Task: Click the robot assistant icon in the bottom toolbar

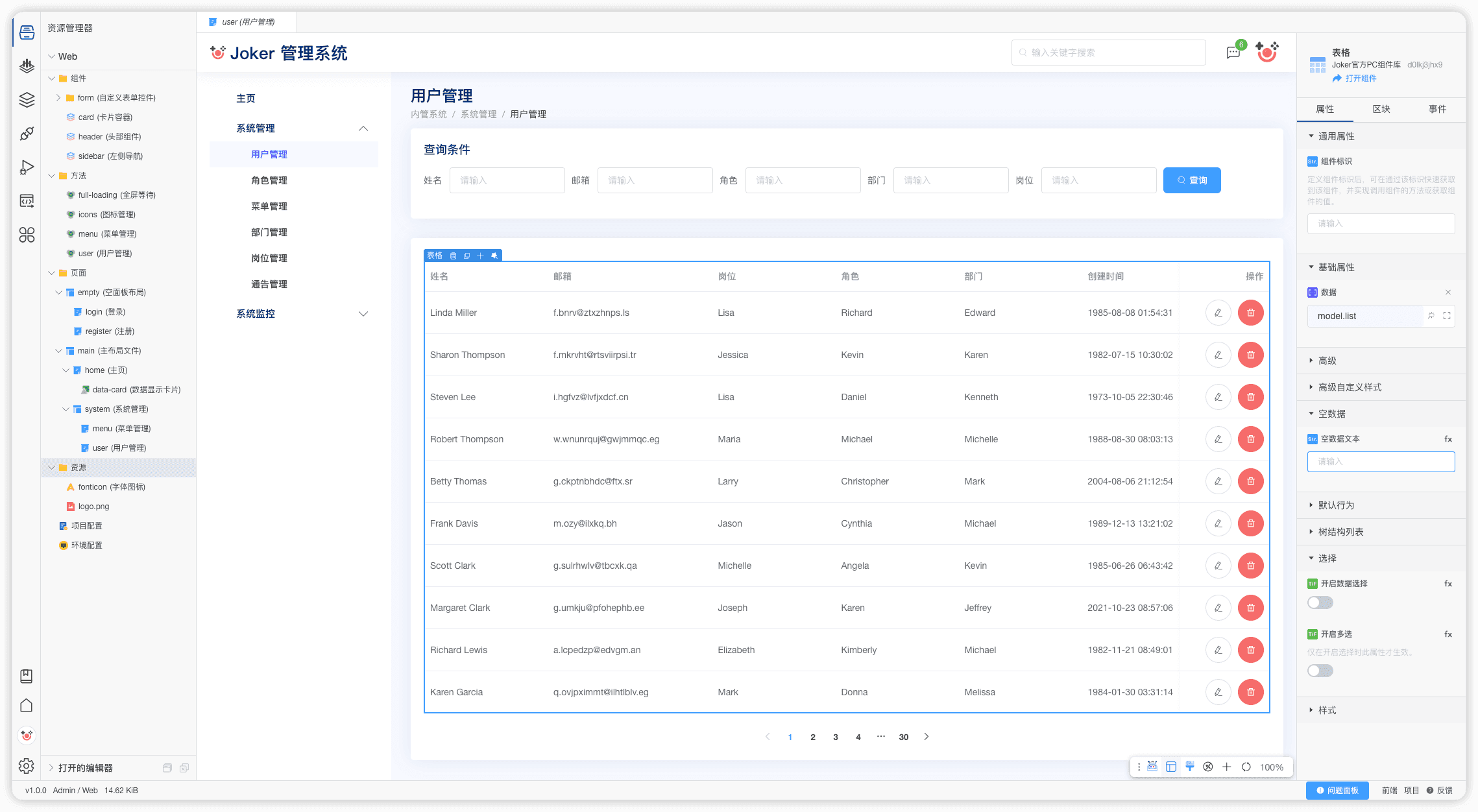Action: 1152,767
